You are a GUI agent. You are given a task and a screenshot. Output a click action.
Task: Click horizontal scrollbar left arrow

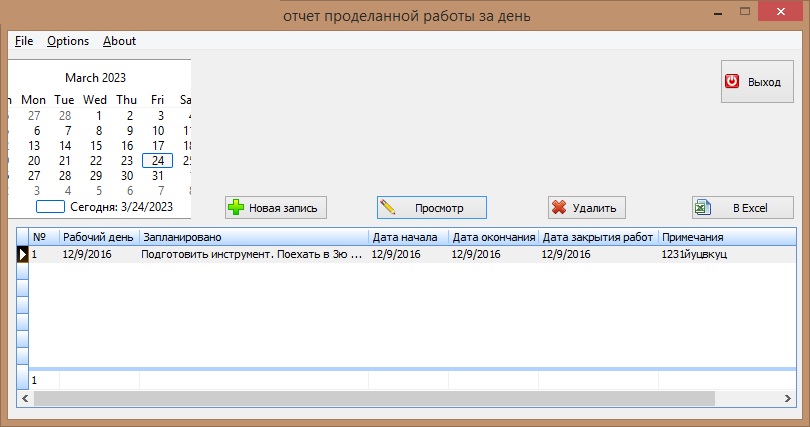(25, 398)
